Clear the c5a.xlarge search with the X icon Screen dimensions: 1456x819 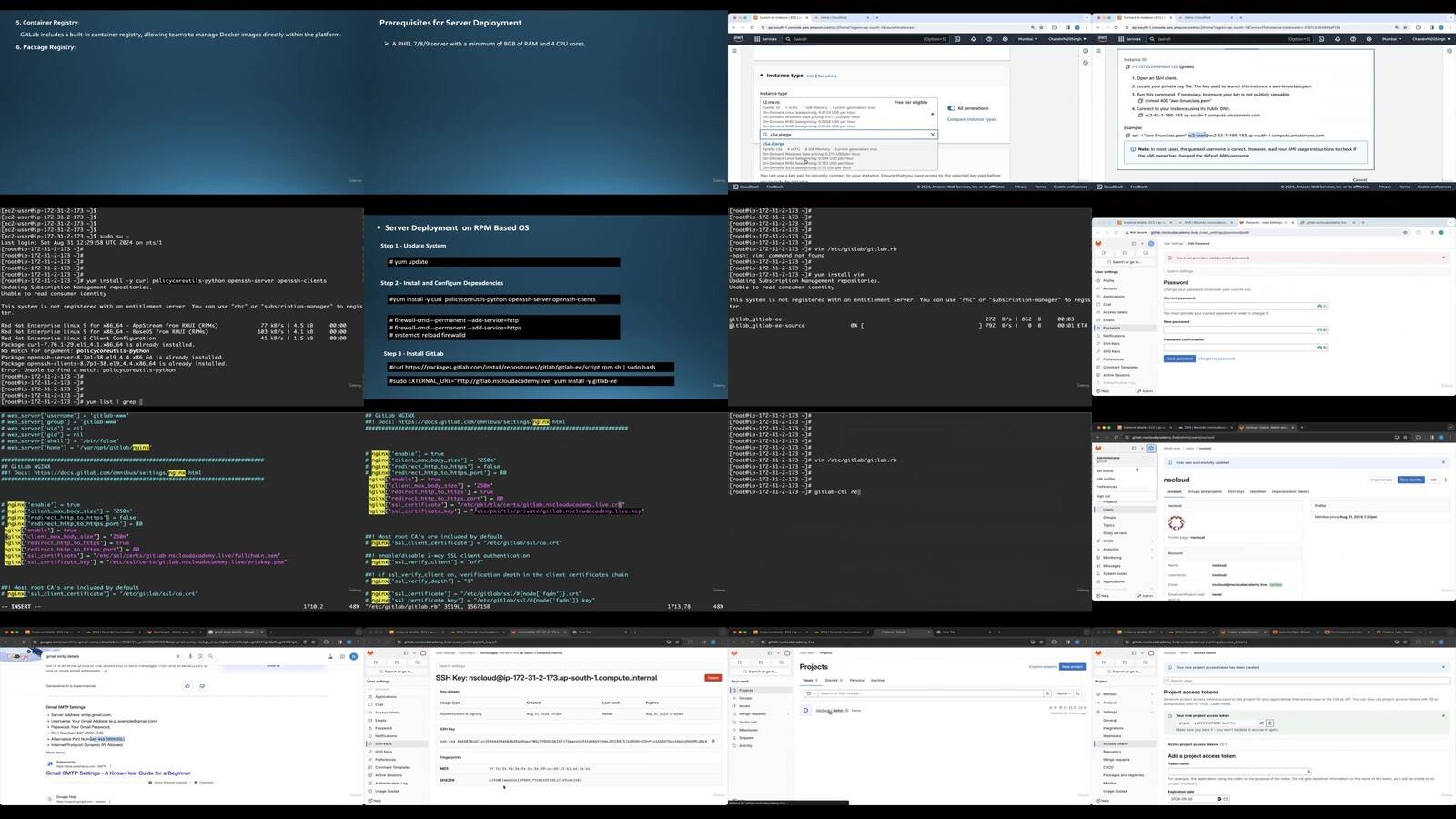[933, 135]
